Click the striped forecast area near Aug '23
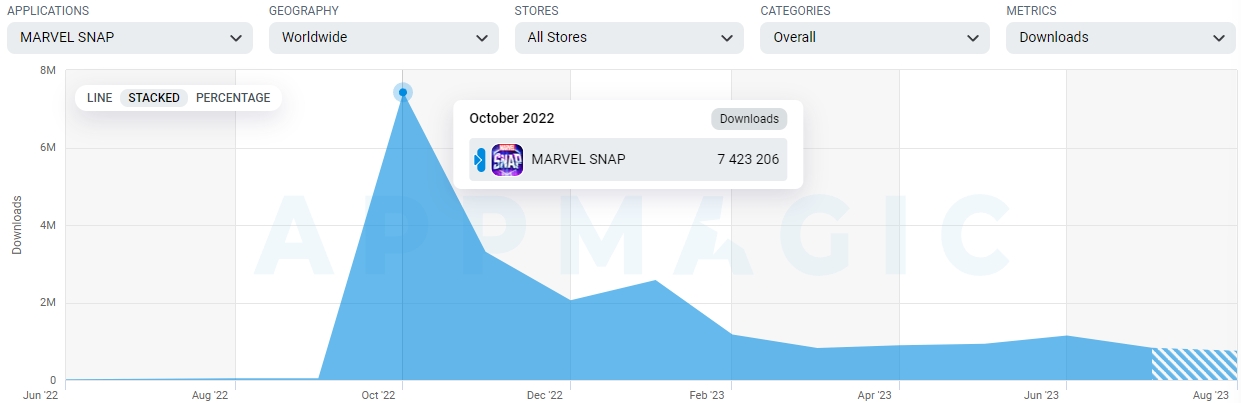 [1194, 365]
